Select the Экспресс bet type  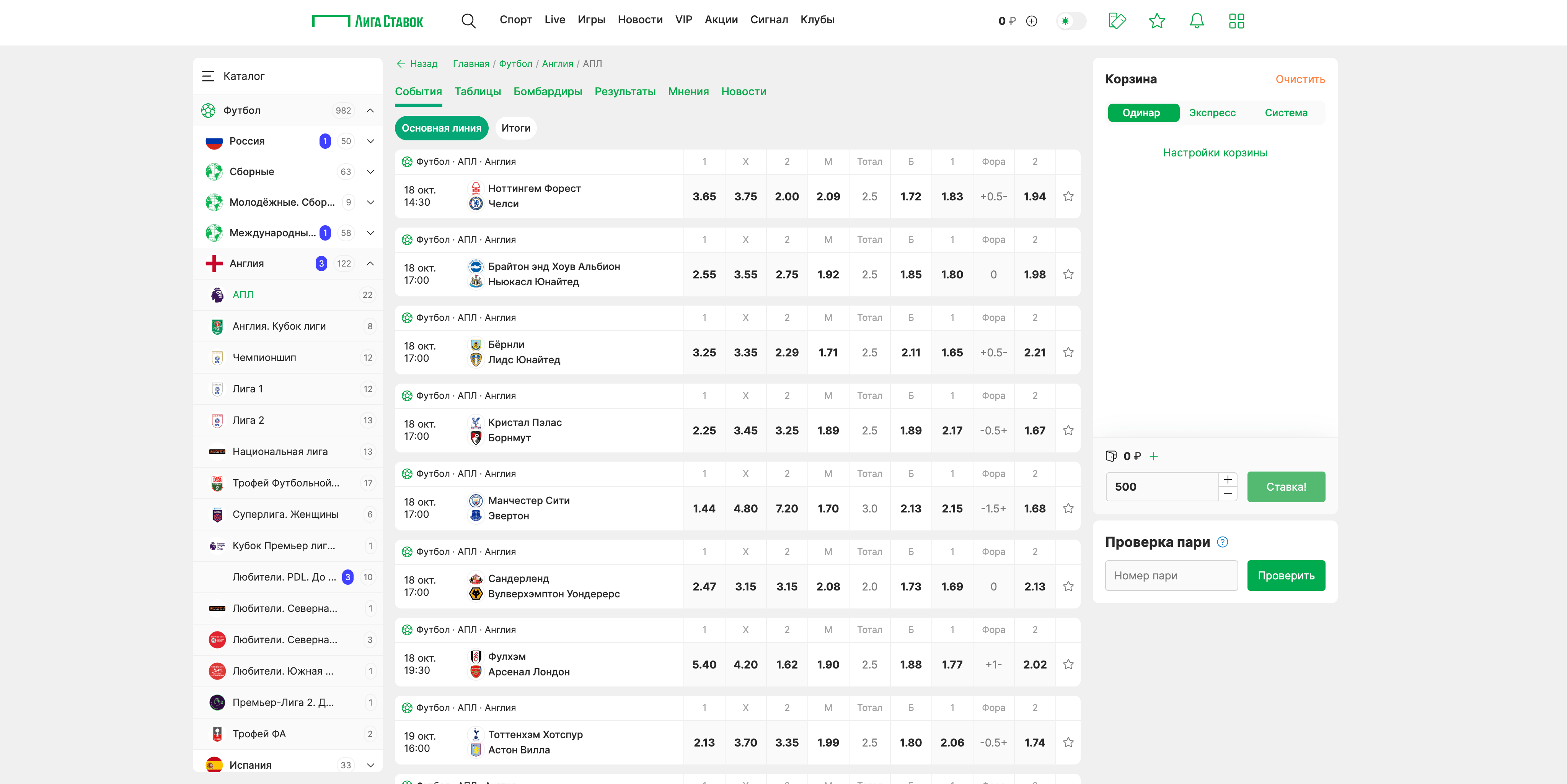1212,113
